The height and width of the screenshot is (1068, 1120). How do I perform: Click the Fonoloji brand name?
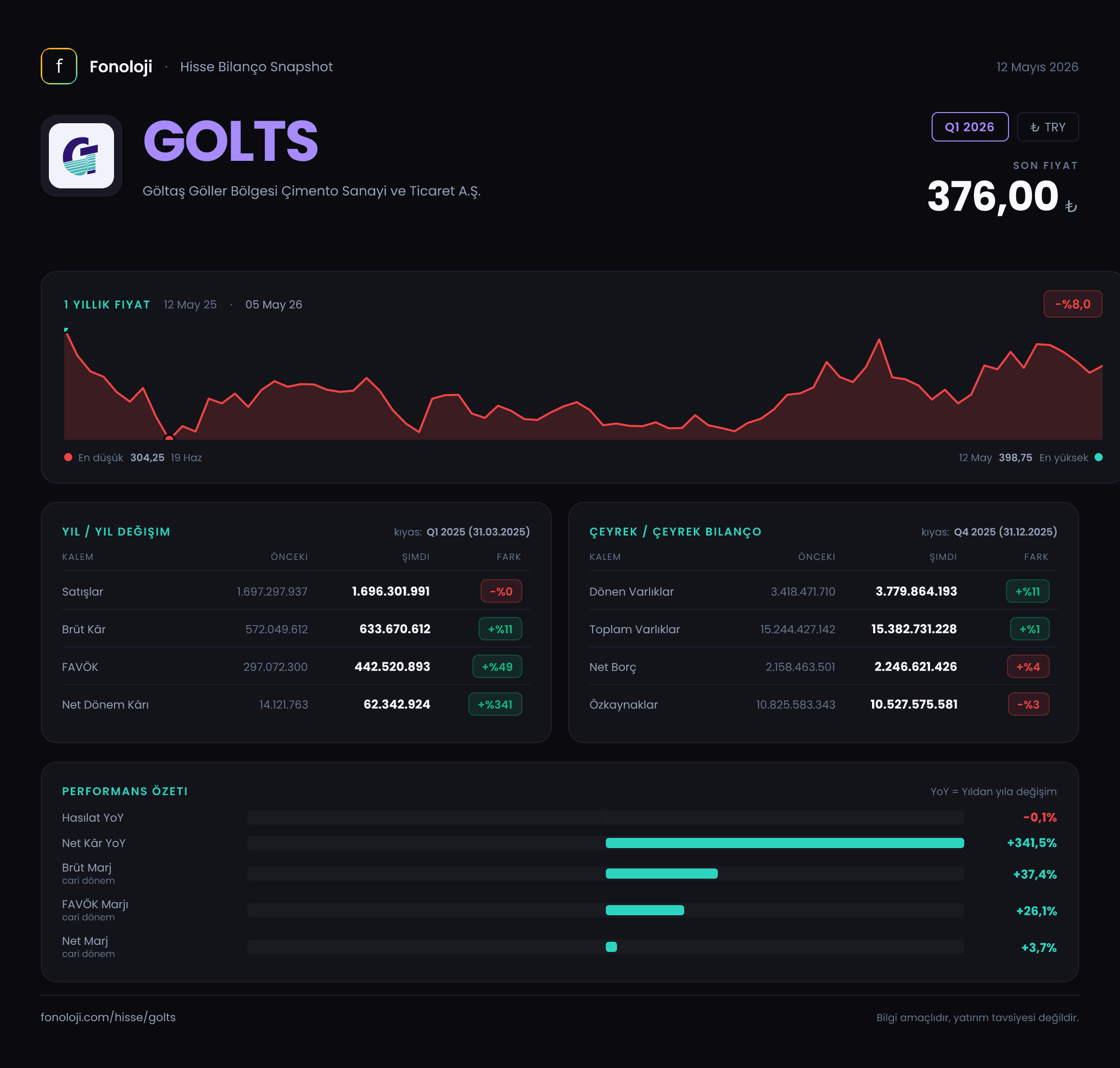(121, 67)
